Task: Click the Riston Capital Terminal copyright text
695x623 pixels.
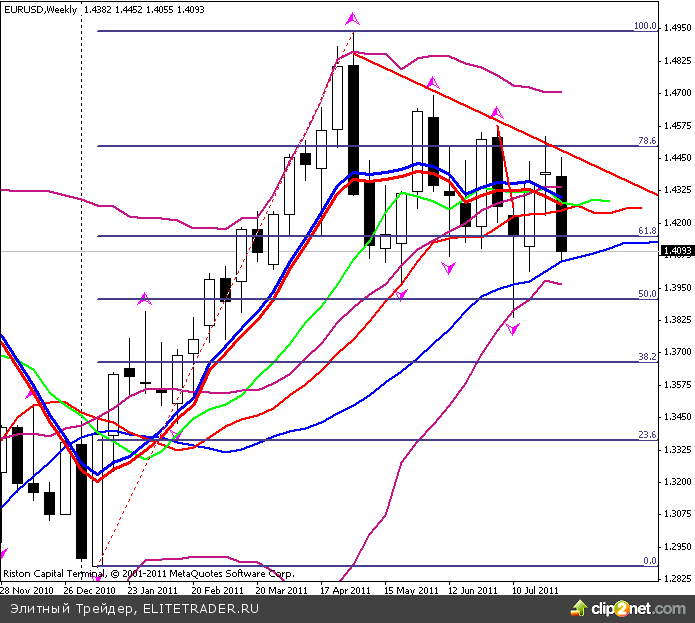Action: click(148, 575)
